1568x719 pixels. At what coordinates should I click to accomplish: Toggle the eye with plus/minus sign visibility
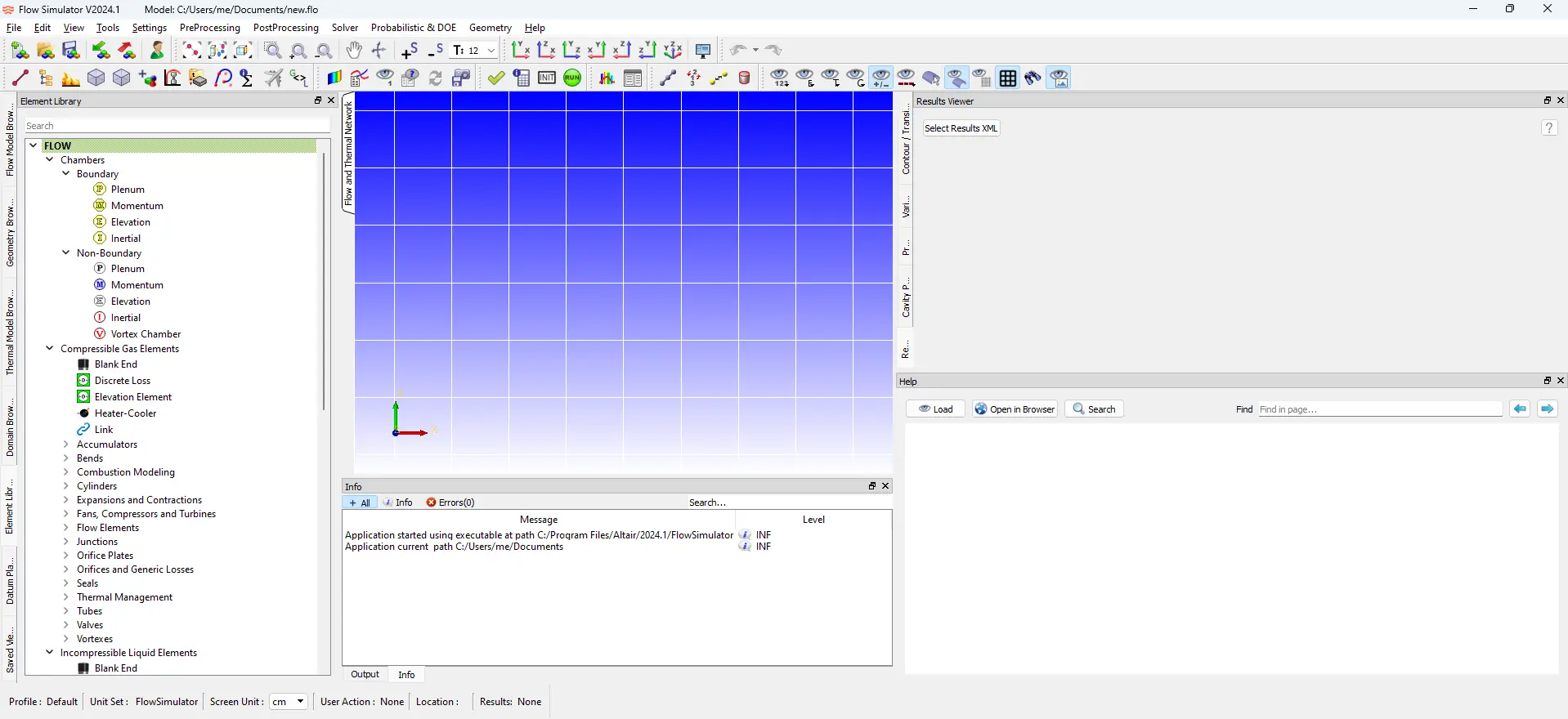[x=881, y=78]
